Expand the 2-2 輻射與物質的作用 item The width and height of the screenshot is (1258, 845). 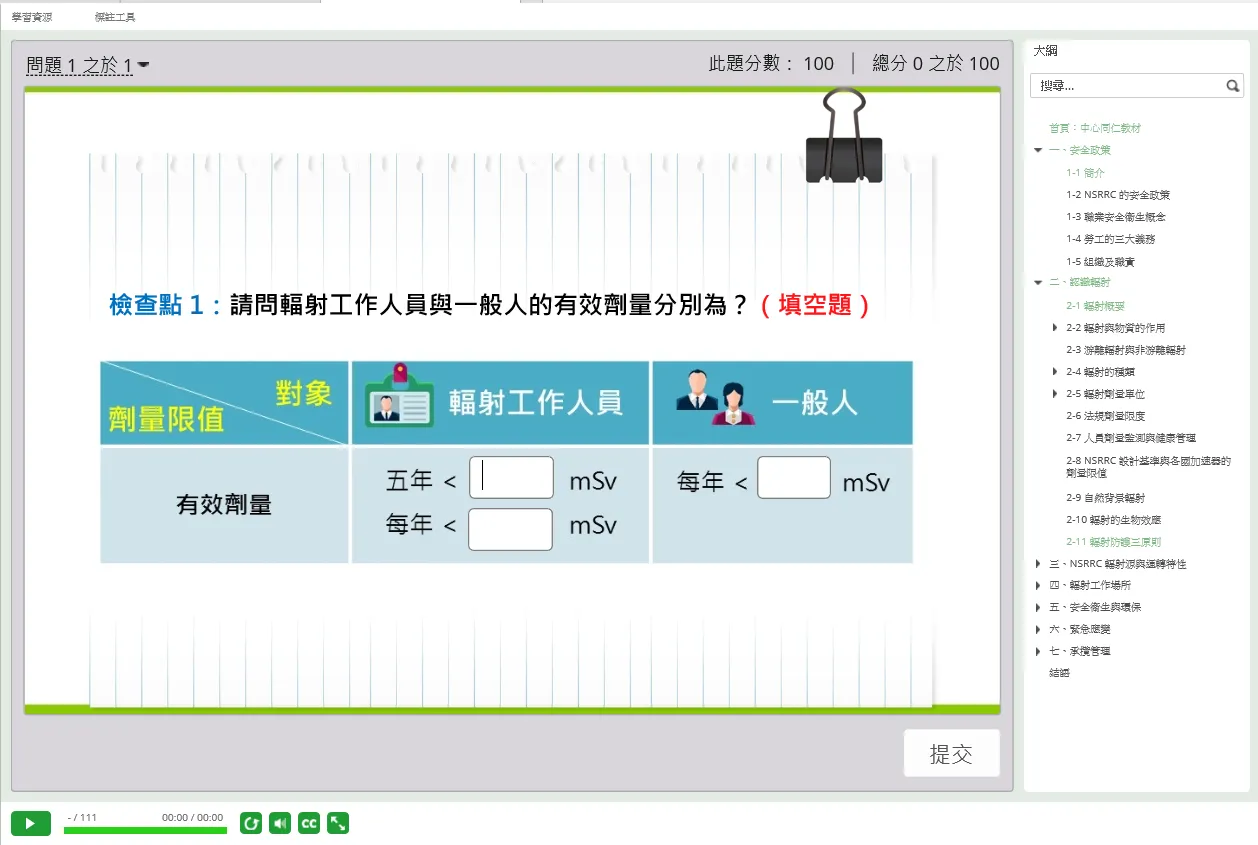pyautogui.click(x=1055, y=328)
